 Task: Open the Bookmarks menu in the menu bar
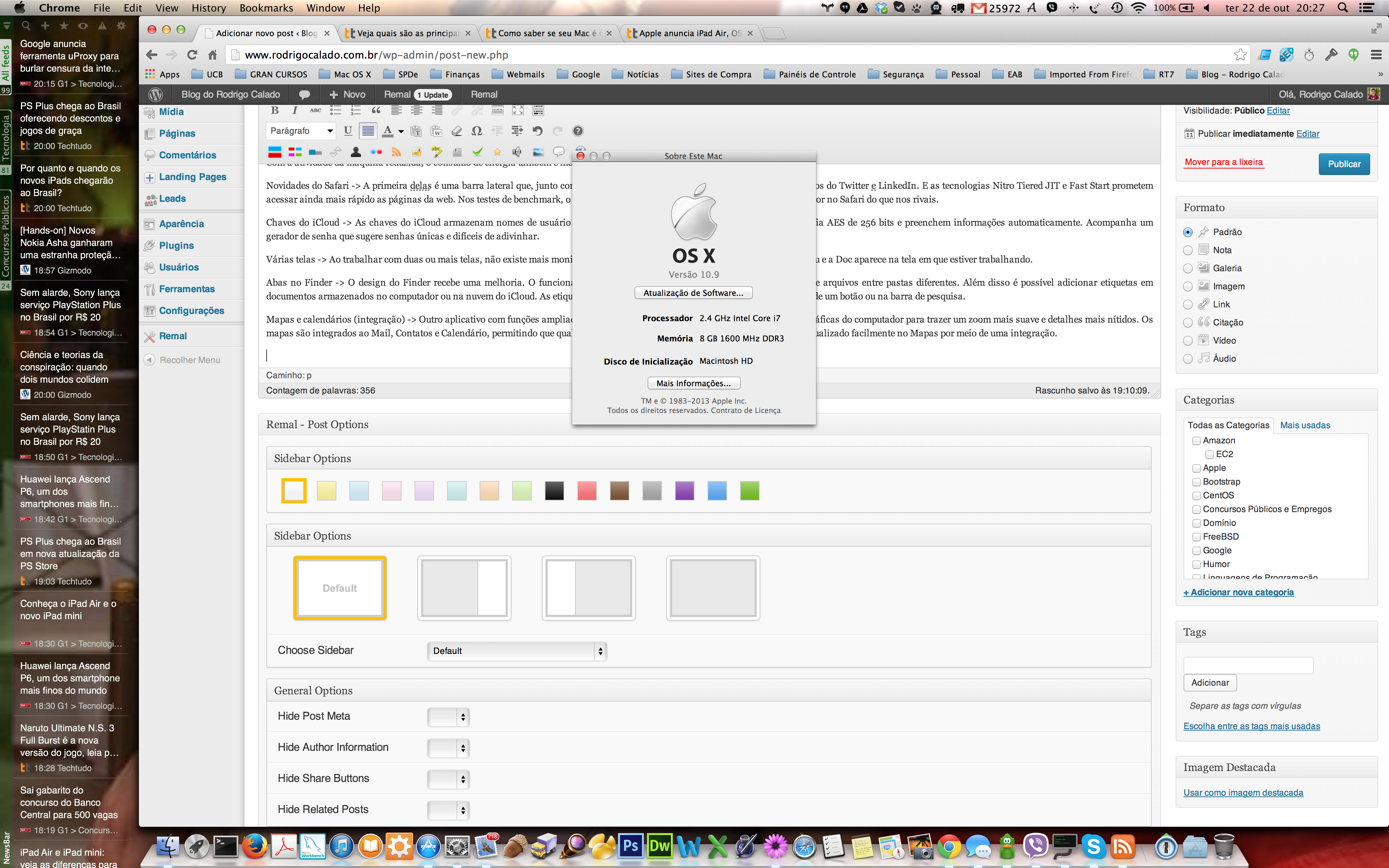266,8
